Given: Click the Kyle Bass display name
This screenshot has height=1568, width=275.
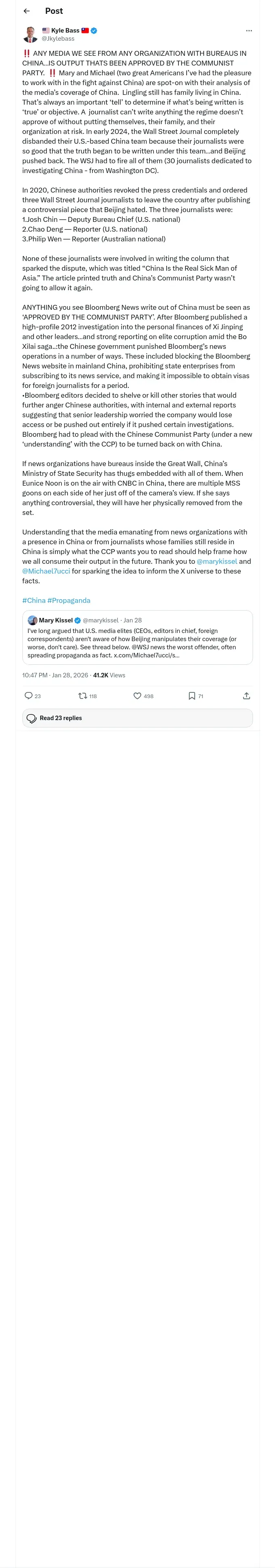Looking at the screenshot, I should 65,31.
